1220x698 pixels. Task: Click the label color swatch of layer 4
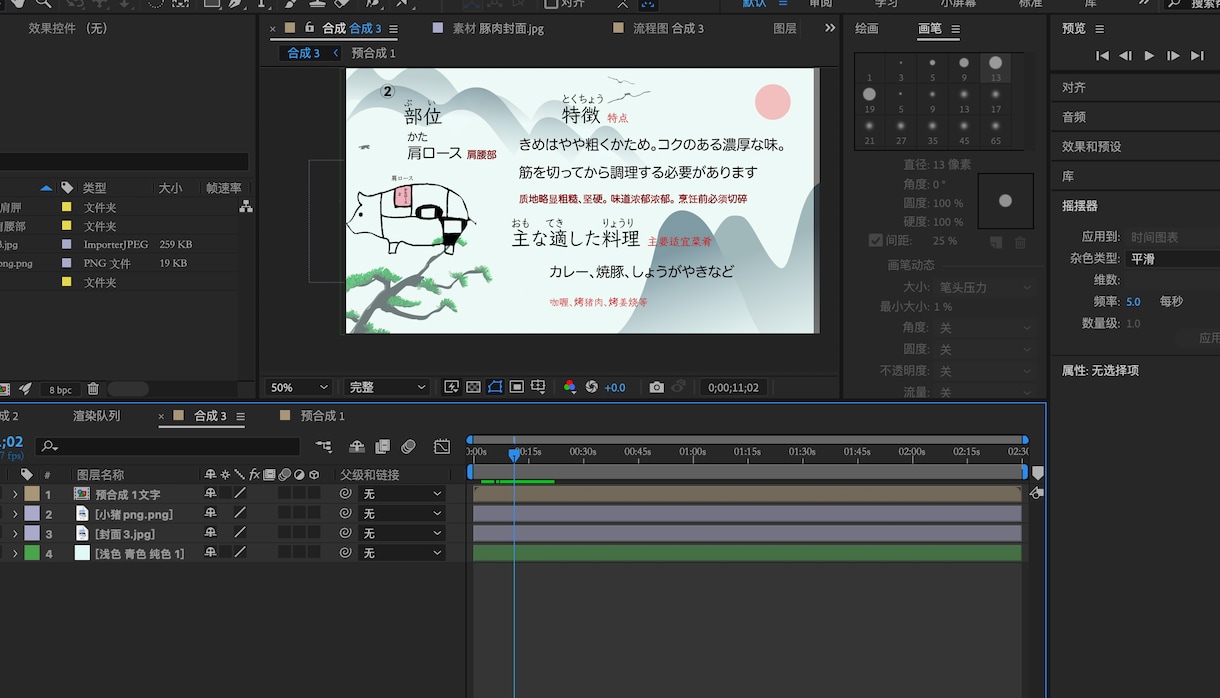click(32, 552)
